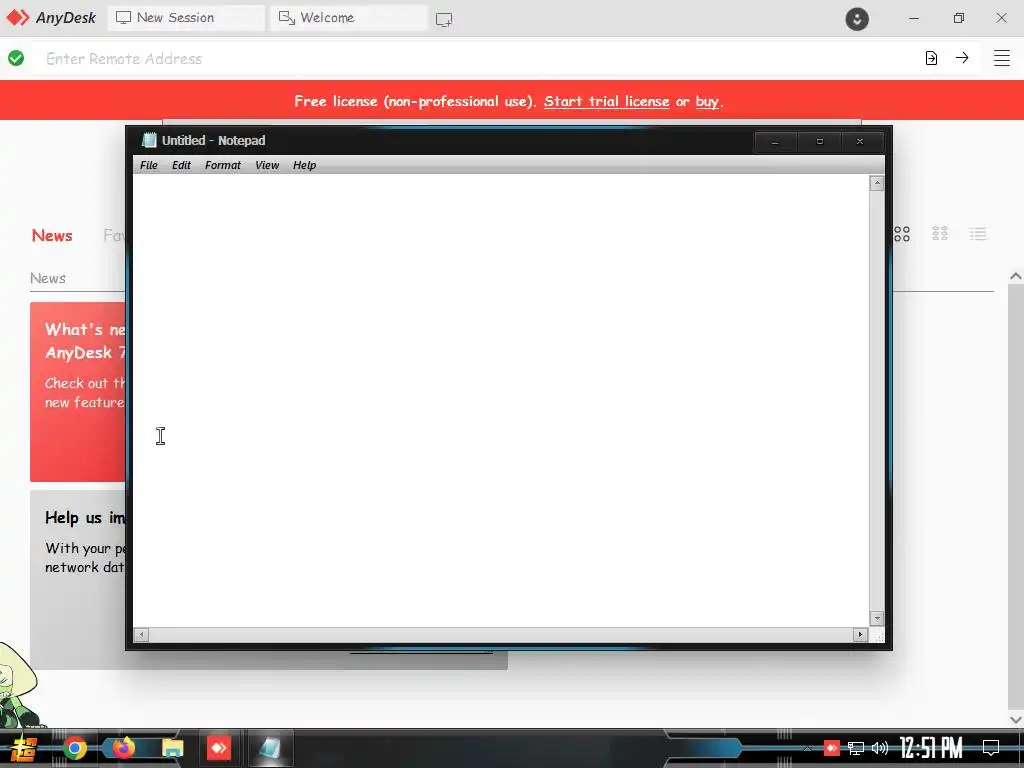Minimize the Notepad window
The height and width of the screenshot is (768, 1024).
point(775,141)
